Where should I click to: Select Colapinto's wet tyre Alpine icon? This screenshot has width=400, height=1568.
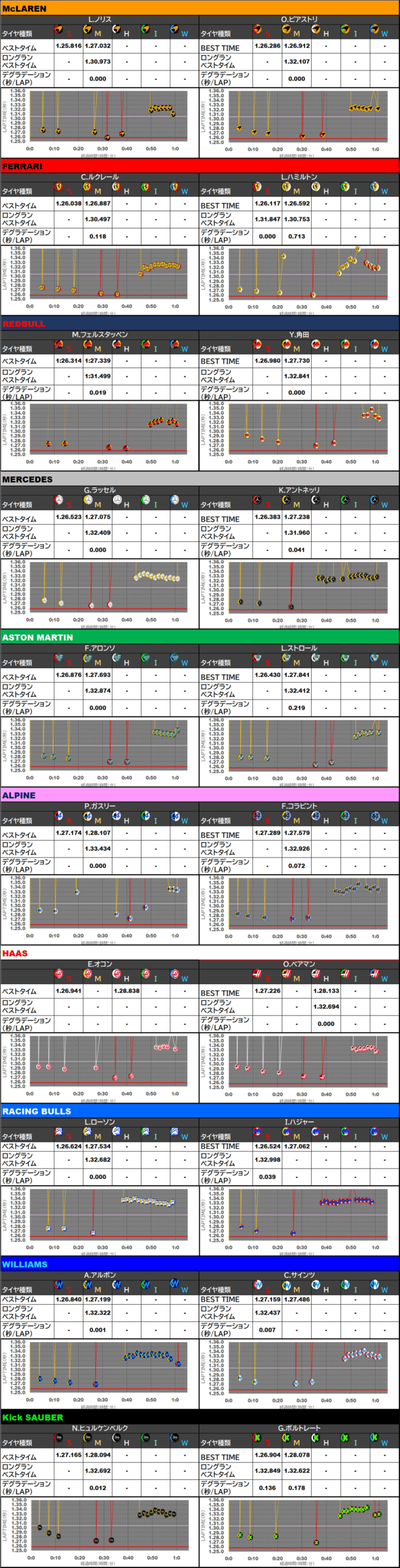click(x=374, y=816)
